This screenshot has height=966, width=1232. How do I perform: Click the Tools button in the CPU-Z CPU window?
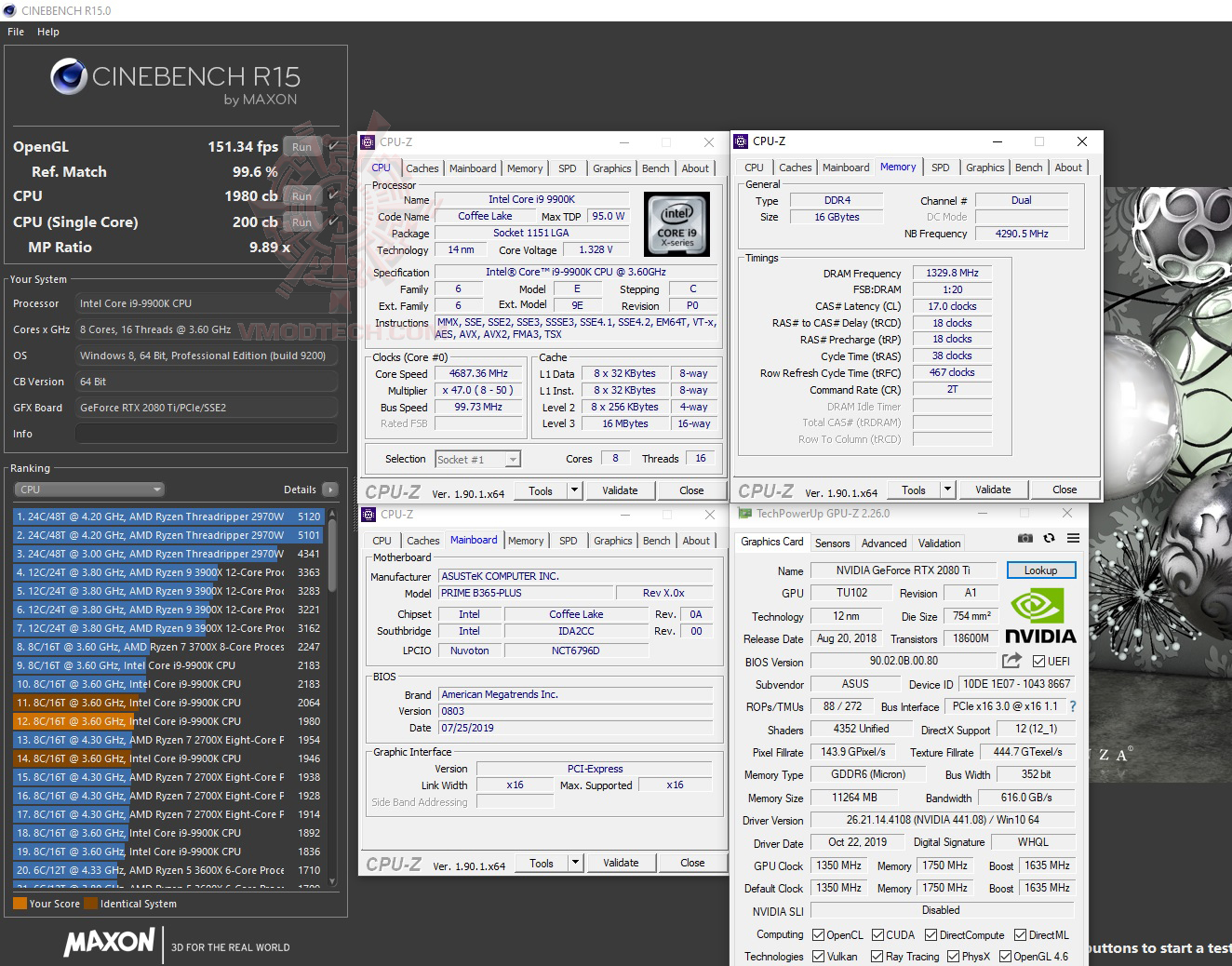coord(541,490)
